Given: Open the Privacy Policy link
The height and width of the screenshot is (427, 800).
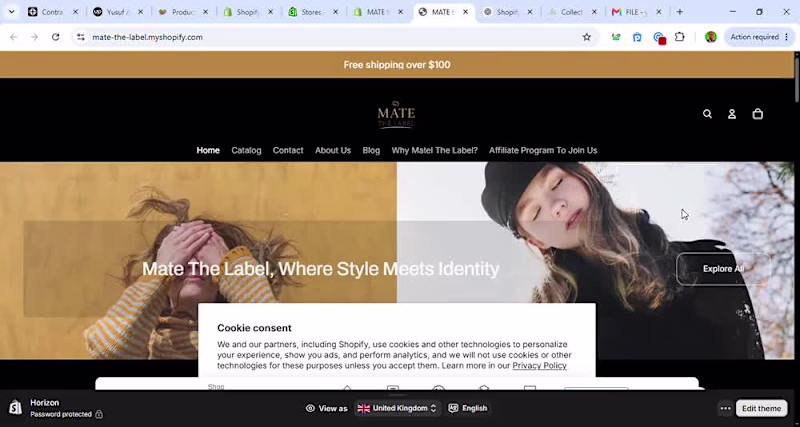Looking at the screenshot, I should [539, 366].
